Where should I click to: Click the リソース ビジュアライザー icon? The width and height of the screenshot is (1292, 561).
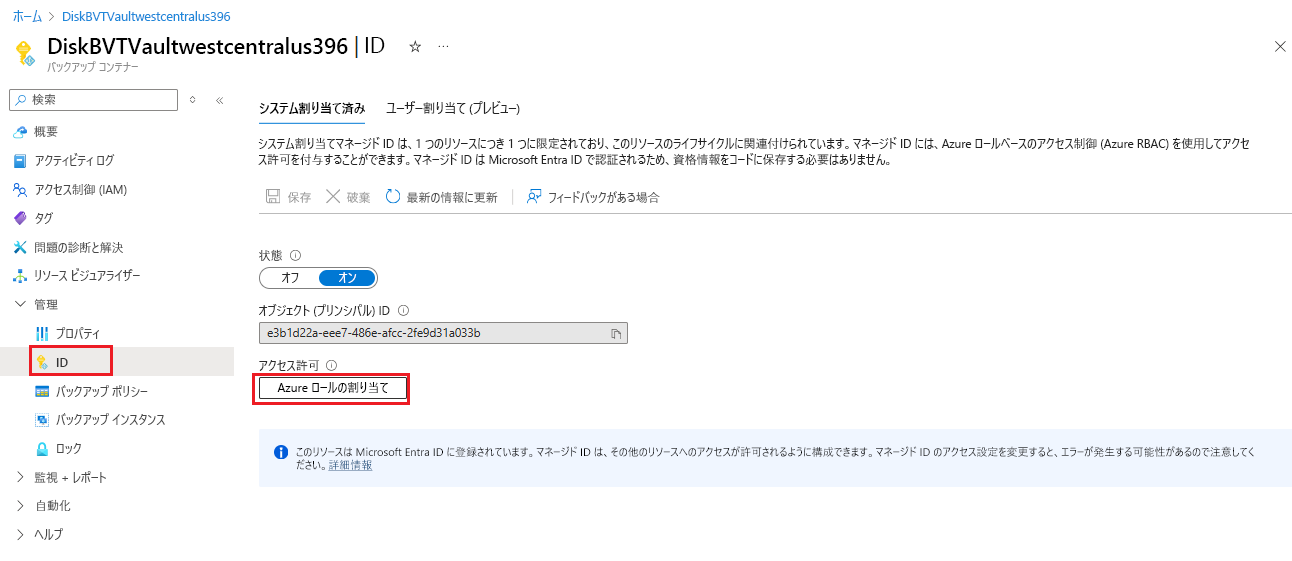[x=20, y=276]
